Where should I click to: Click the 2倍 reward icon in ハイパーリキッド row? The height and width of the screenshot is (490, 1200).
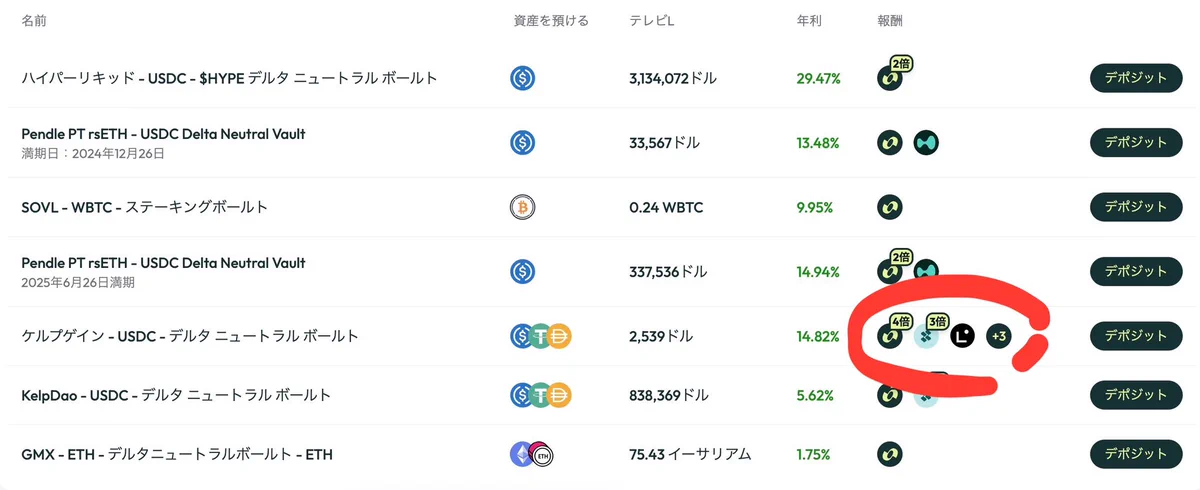point(890,78)
